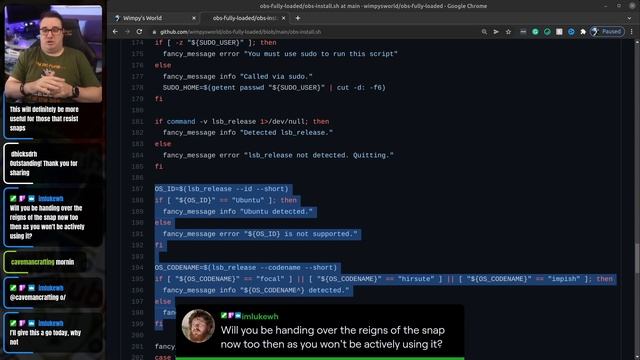Screen dimensions: 640x360
Task: Open the blue circular extension icon
Action: click(571, 32)
